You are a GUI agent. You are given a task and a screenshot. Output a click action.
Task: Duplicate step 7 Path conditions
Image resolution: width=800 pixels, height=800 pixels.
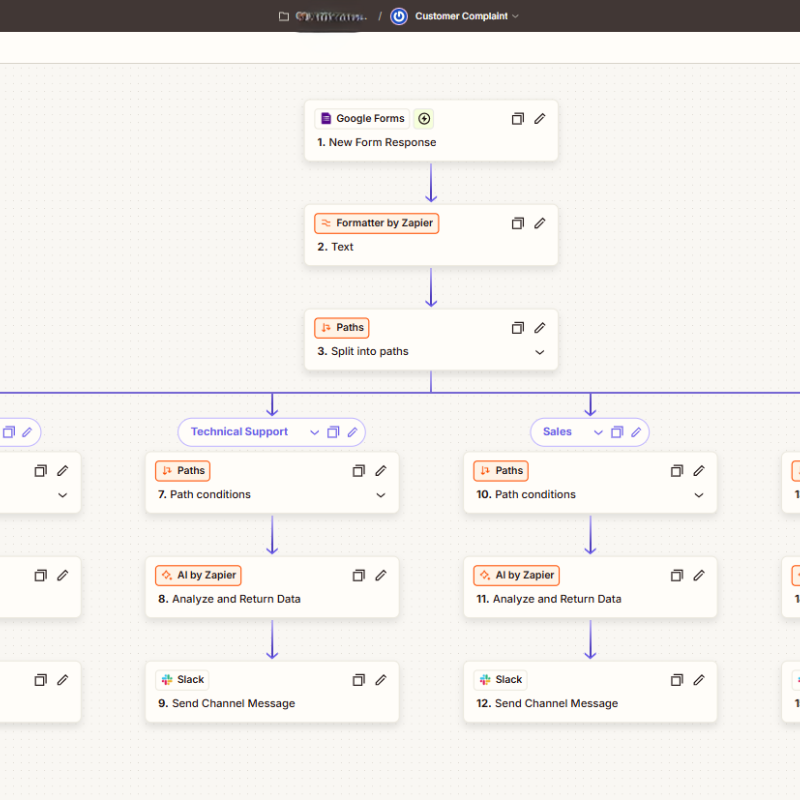359,471
